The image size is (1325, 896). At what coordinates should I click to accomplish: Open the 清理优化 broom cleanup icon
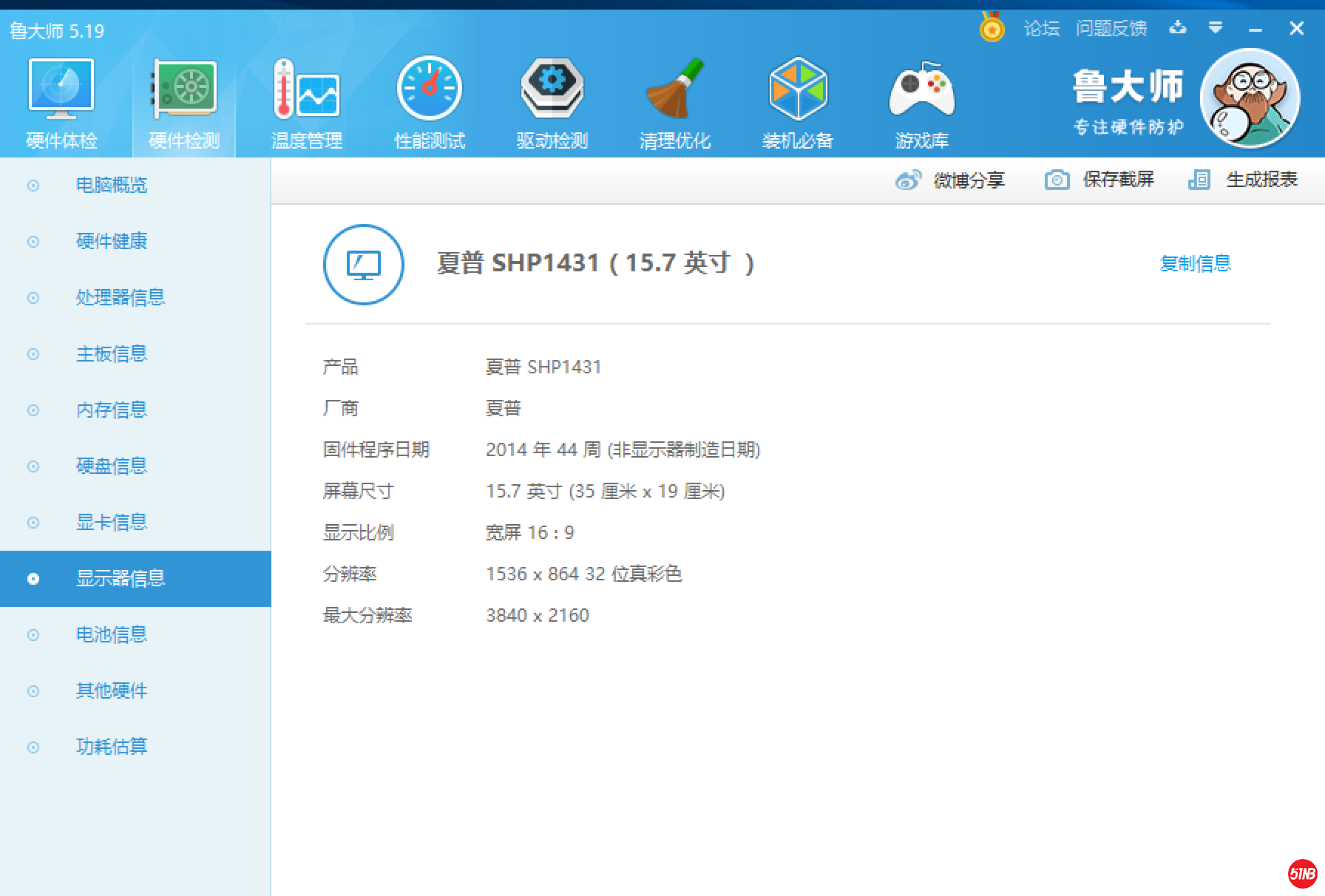coord(674,90)
